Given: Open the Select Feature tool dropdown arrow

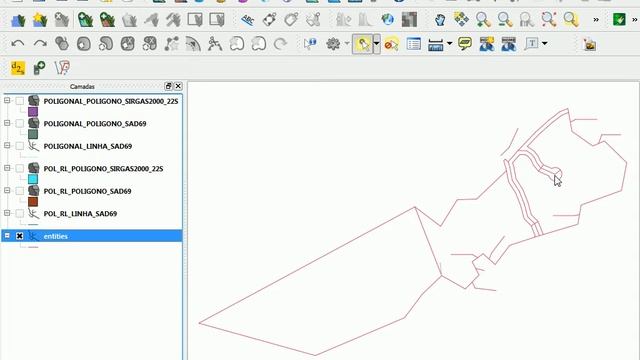Looking at the screenshot, I should [377, 44].
